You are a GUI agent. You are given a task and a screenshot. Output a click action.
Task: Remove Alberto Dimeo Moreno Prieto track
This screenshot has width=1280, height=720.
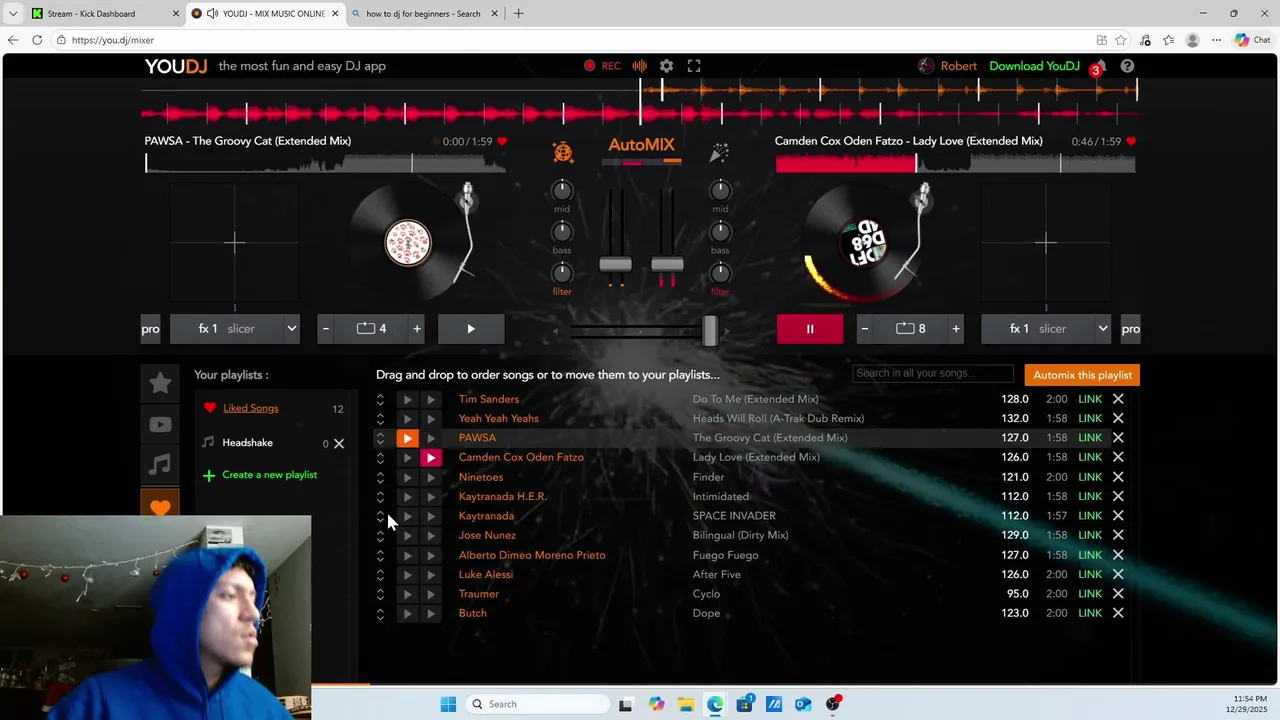point(1118,555)
